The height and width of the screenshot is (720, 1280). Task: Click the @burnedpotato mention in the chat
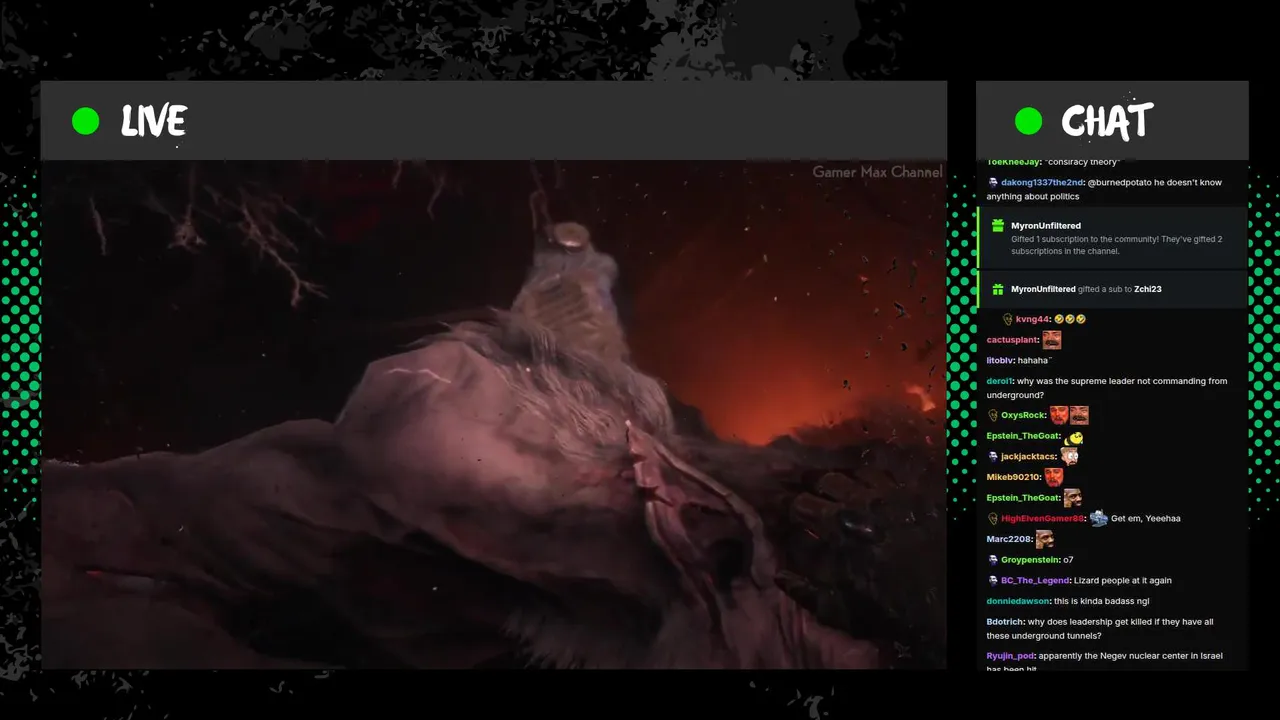tap(1118, 183)
